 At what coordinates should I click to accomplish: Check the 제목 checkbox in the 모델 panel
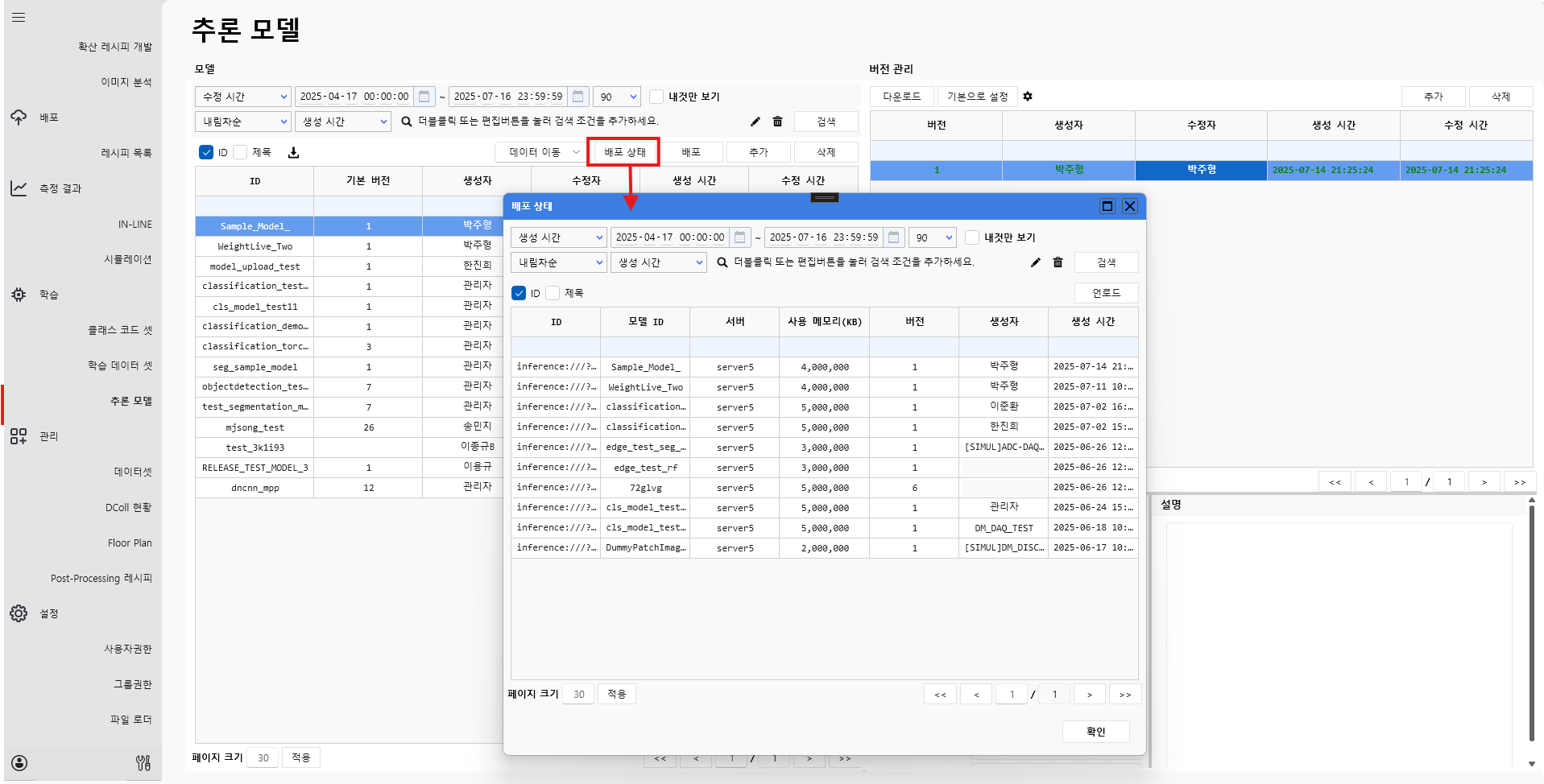[x=240, y=152]
